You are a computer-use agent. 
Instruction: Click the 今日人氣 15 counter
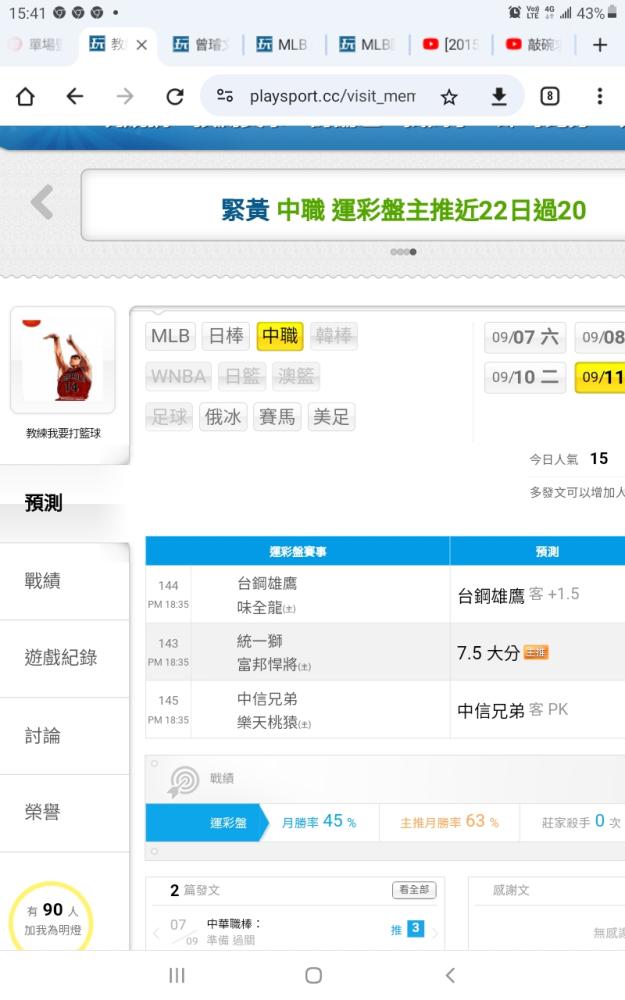[x=568, y=459]
